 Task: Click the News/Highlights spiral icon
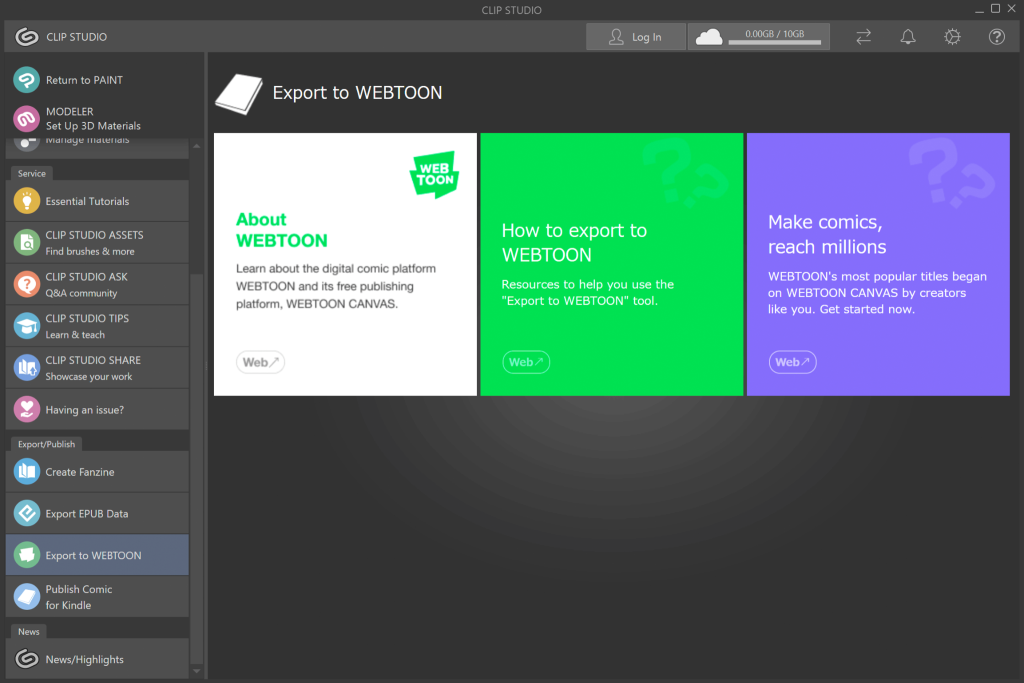point(27,659)
